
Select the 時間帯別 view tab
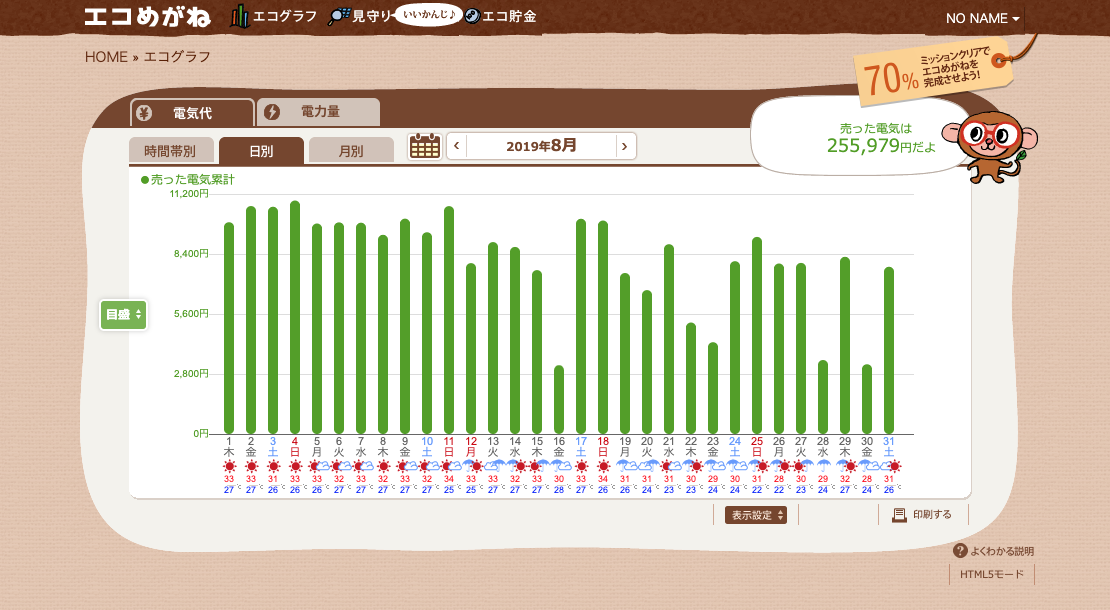pyautogui.click(x=171, y=151)
